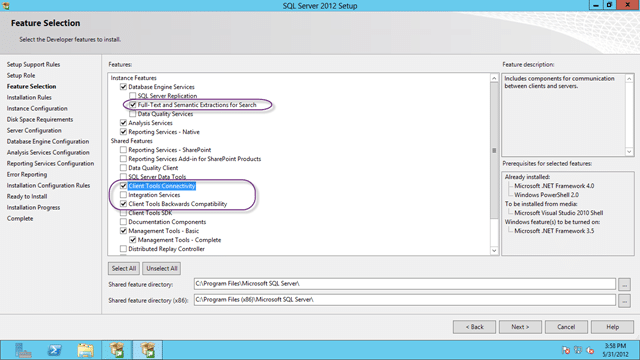The image size is (640, 360).
Task: Click the features list down scroll arrow
Action: (x=494, y=251)
